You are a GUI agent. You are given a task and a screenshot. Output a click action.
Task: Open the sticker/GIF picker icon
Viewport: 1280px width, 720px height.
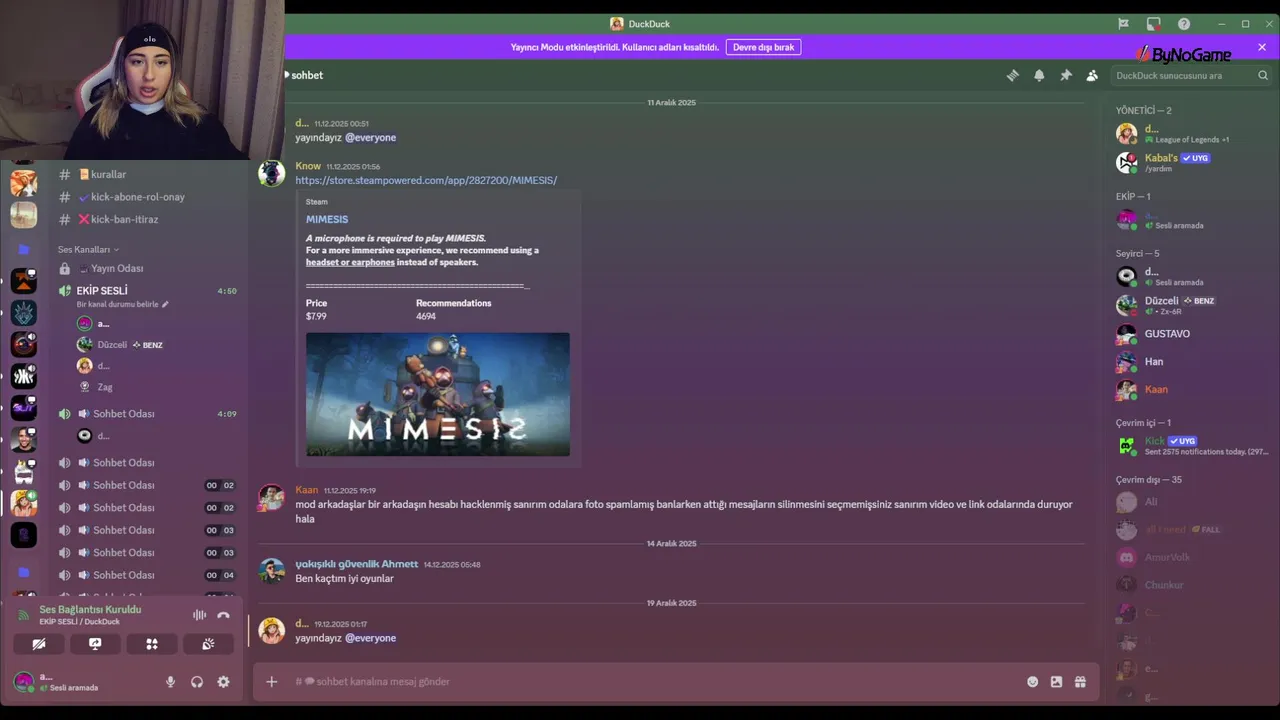[x=1056, y=682]
